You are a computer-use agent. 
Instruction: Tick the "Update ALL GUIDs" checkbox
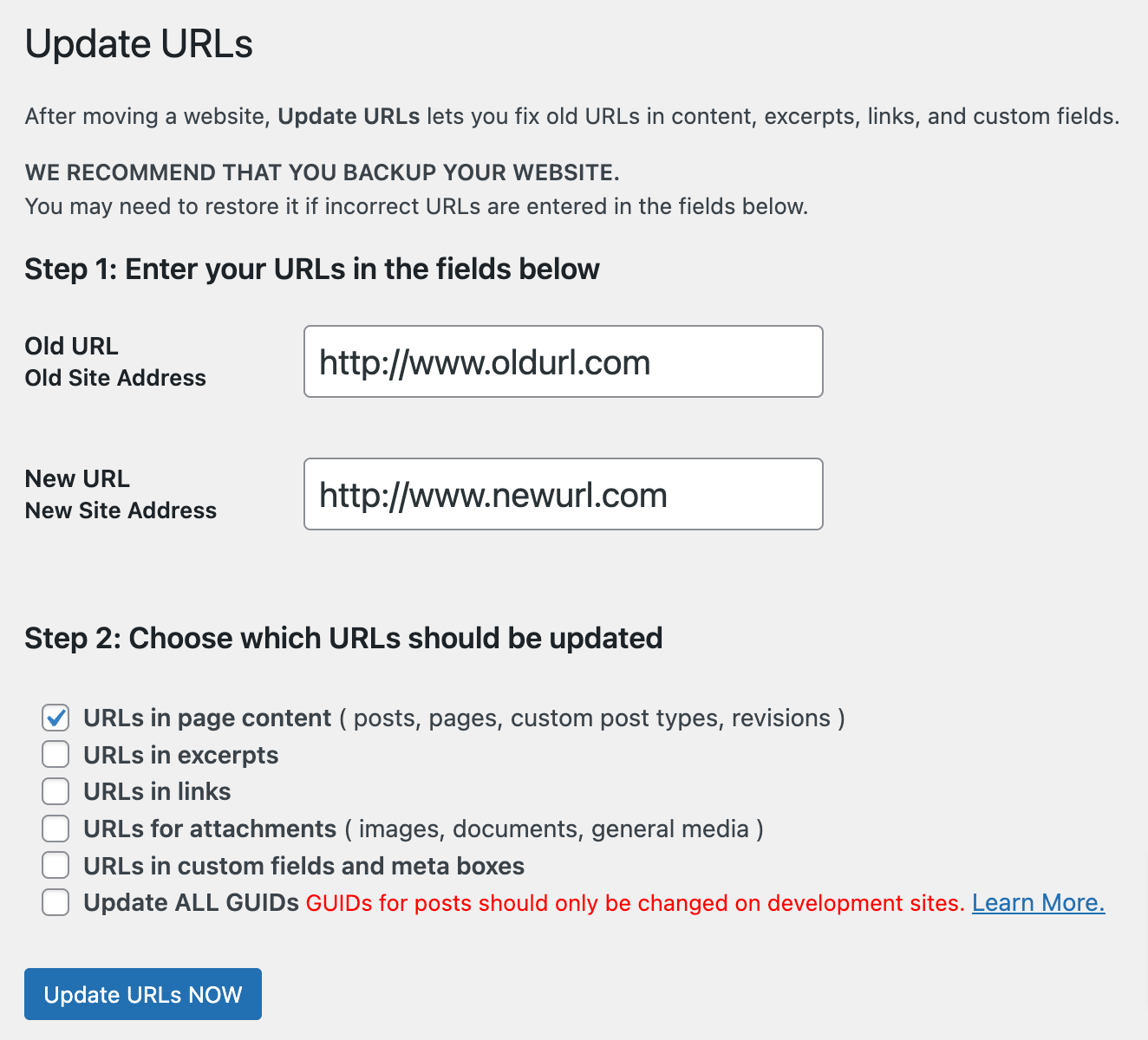[56, 902]
